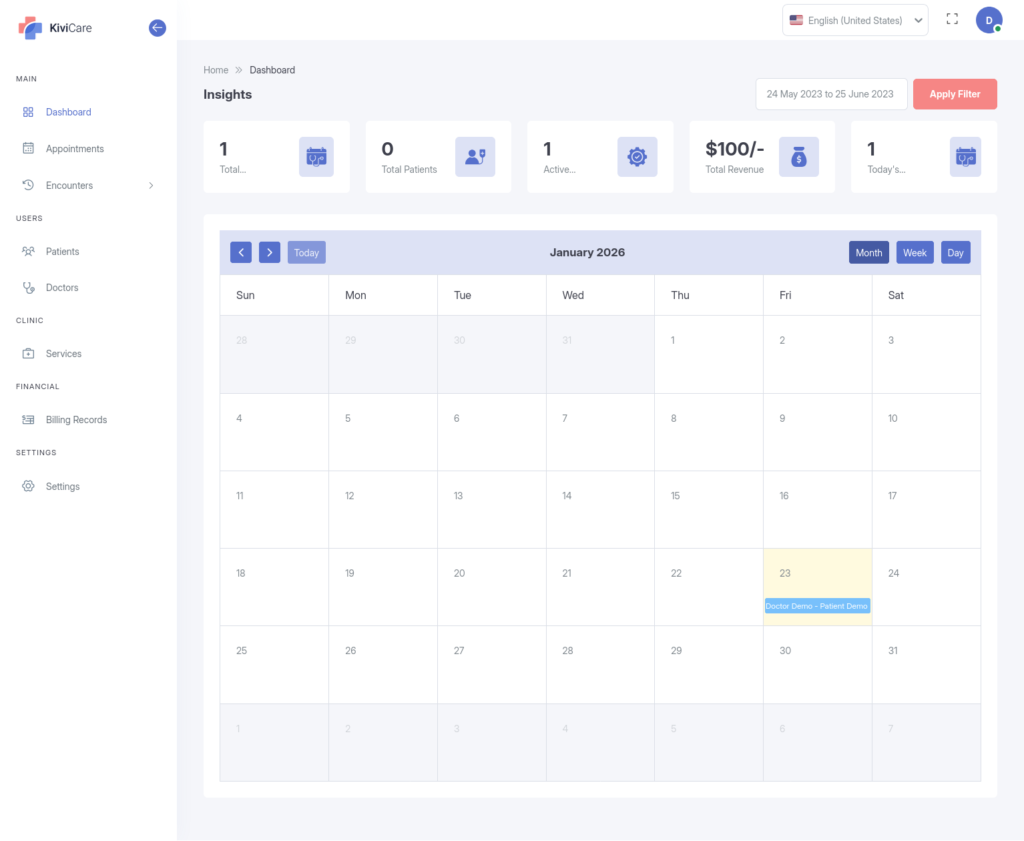Open the English (United States) language dropdown
Screen dimensions: 1024x841
[855, 20]
